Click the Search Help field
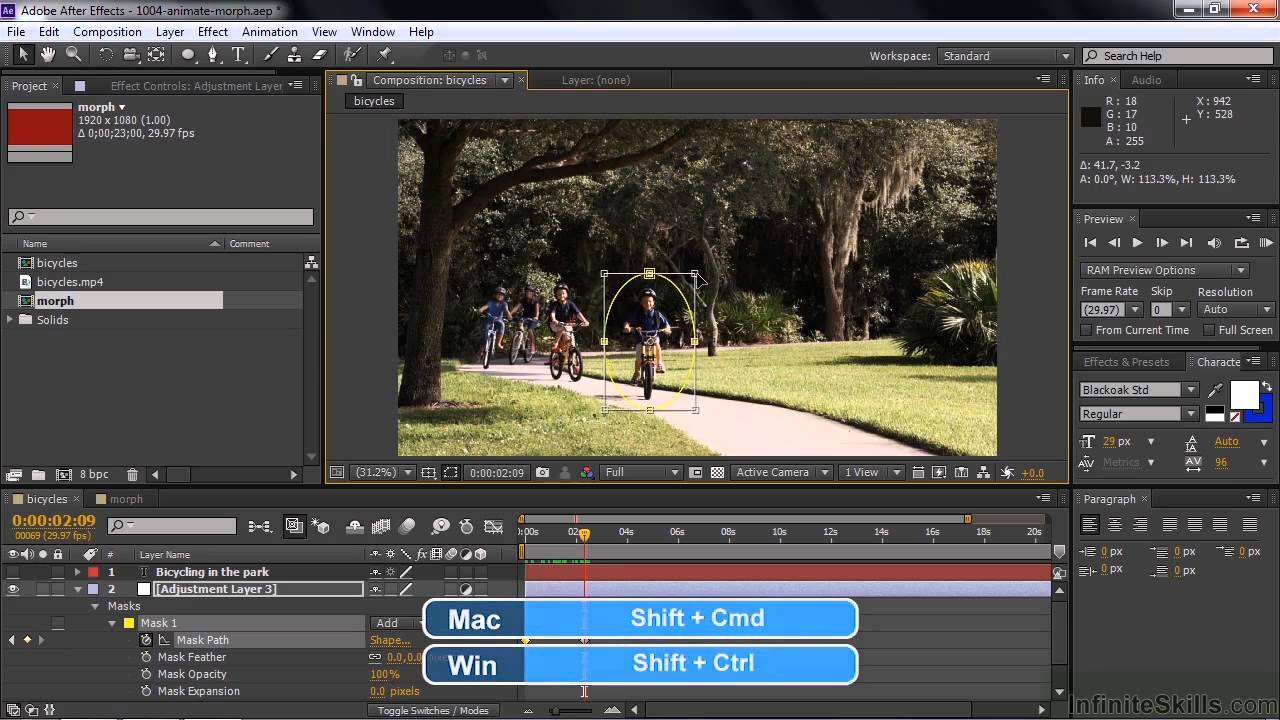Viewport: 1280px width, 720px height. (1177, 56)
